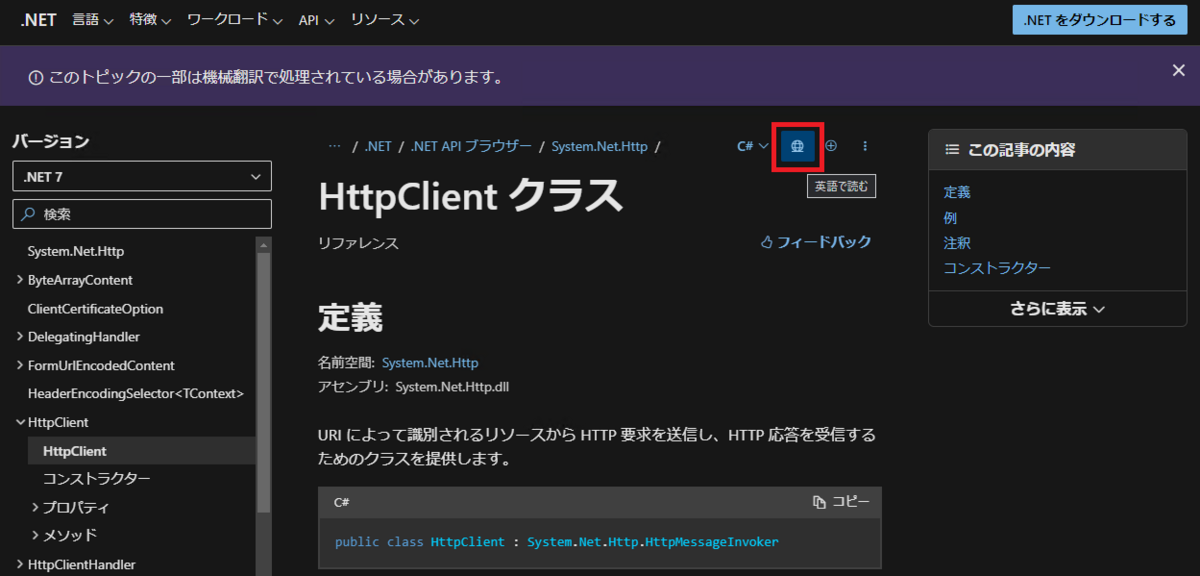The image size is (1200, 576).
Task: Click the フィードバック thumbs-up feedback button
Action: 816,242
